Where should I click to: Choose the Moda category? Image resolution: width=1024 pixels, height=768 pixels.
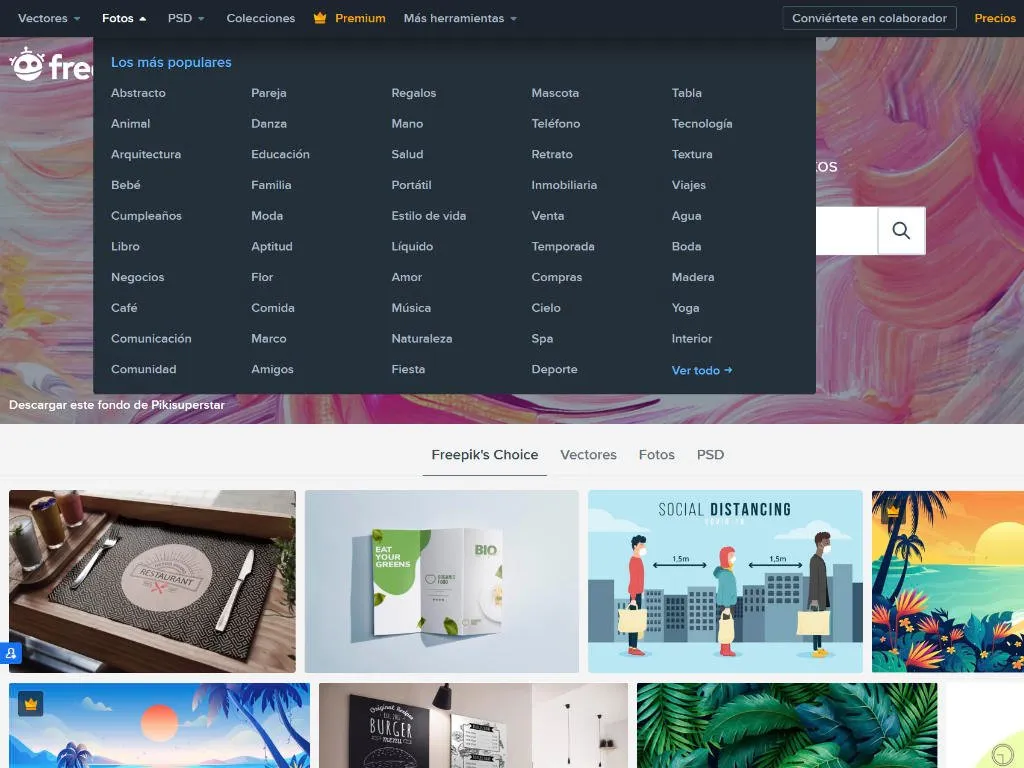point(267,216)
